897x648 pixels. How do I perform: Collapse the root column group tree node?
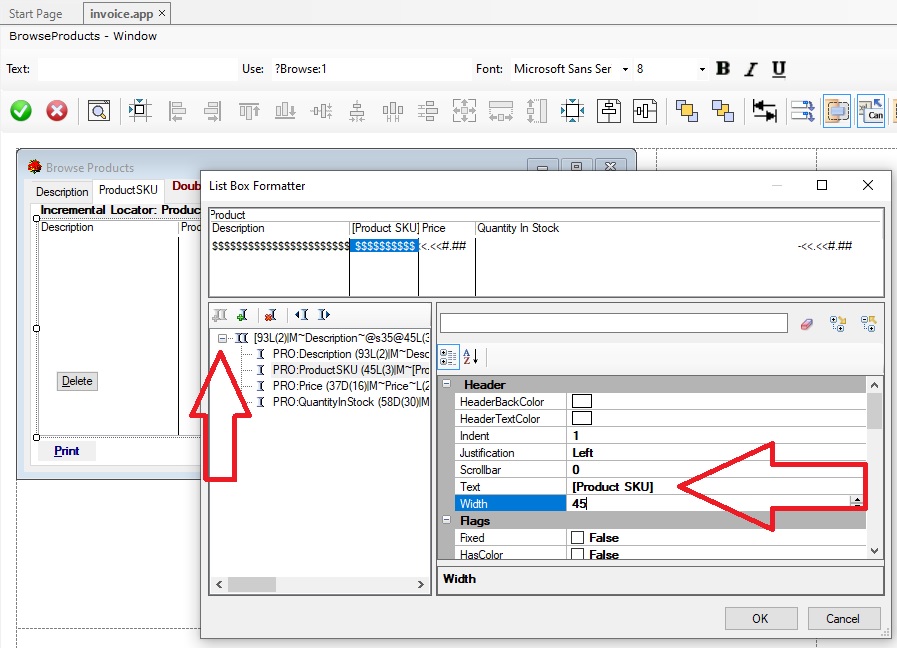(223, 339)
